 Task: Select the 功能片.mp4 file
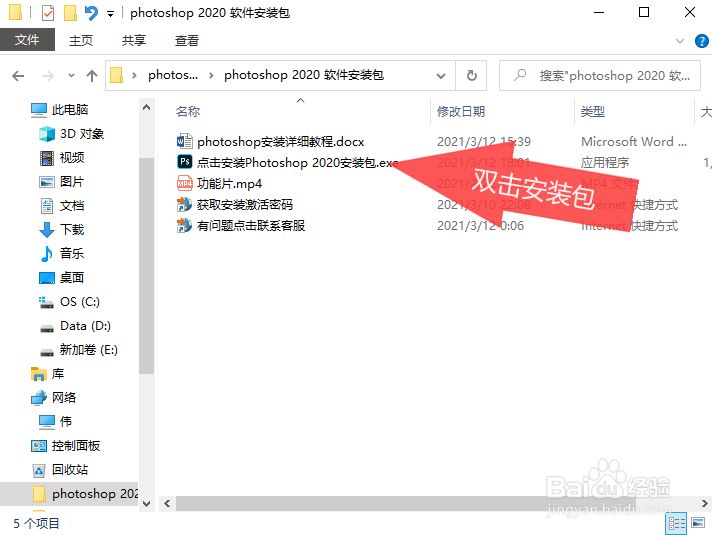click(x=229, y=183)
